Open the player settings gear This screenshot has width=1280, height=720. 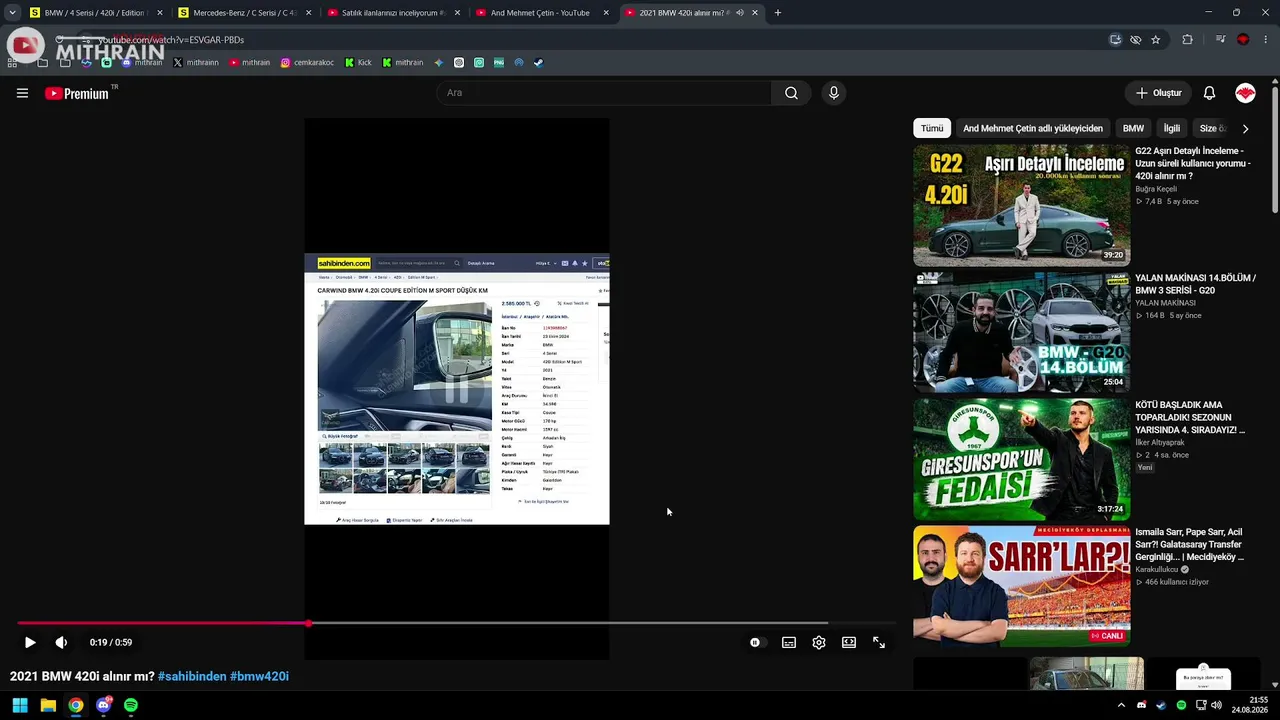[x=819, y=642]
